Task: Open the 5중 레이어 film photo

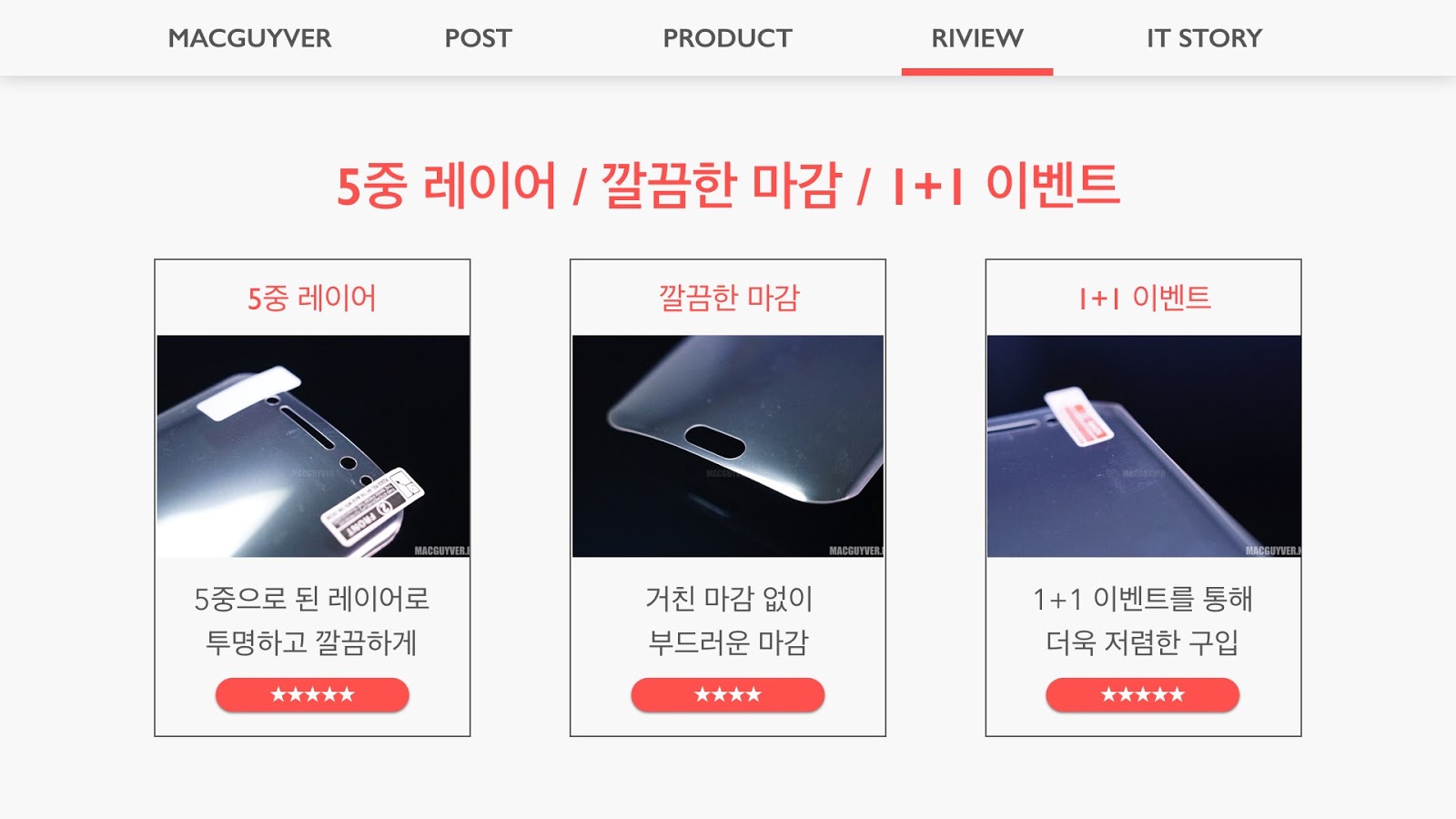Action: (313, 446)
